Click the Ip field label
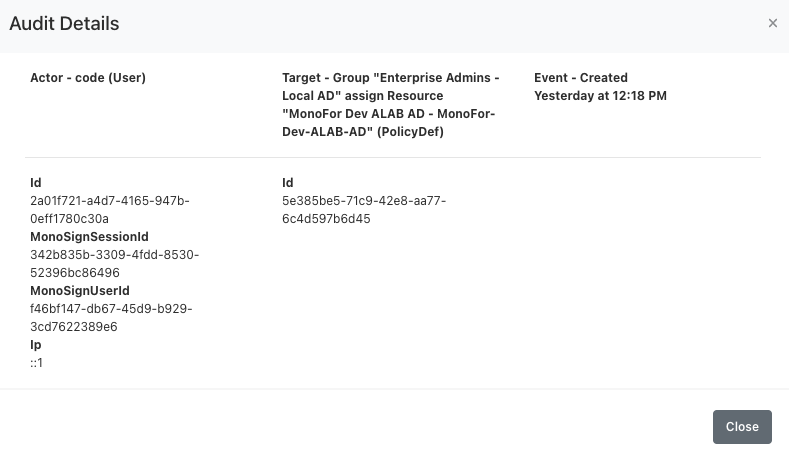 click(x=36, y=345)
